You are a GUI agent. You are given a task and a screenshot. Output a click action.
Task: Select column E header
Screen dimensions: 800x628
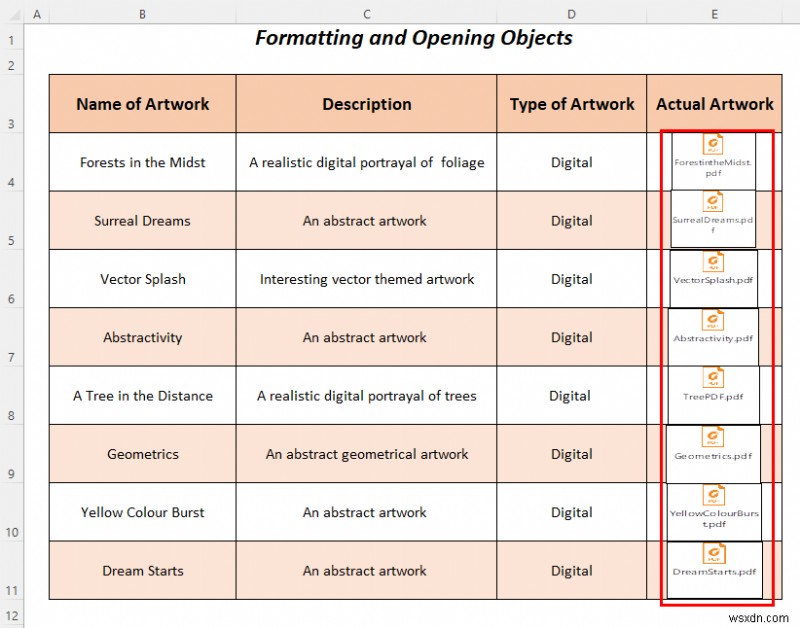[714, 15]
